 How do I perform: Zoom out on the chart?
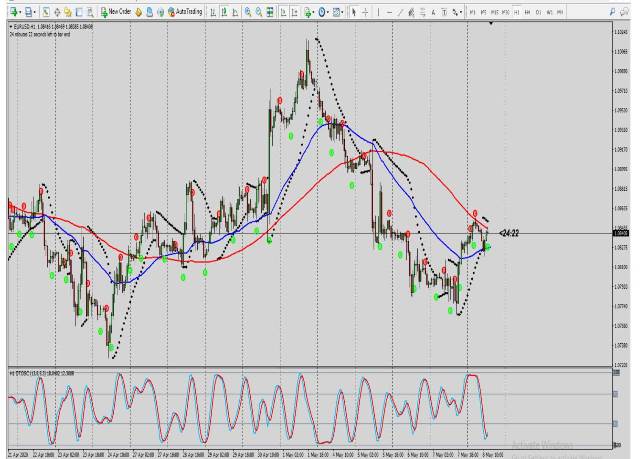pos(260,11)
